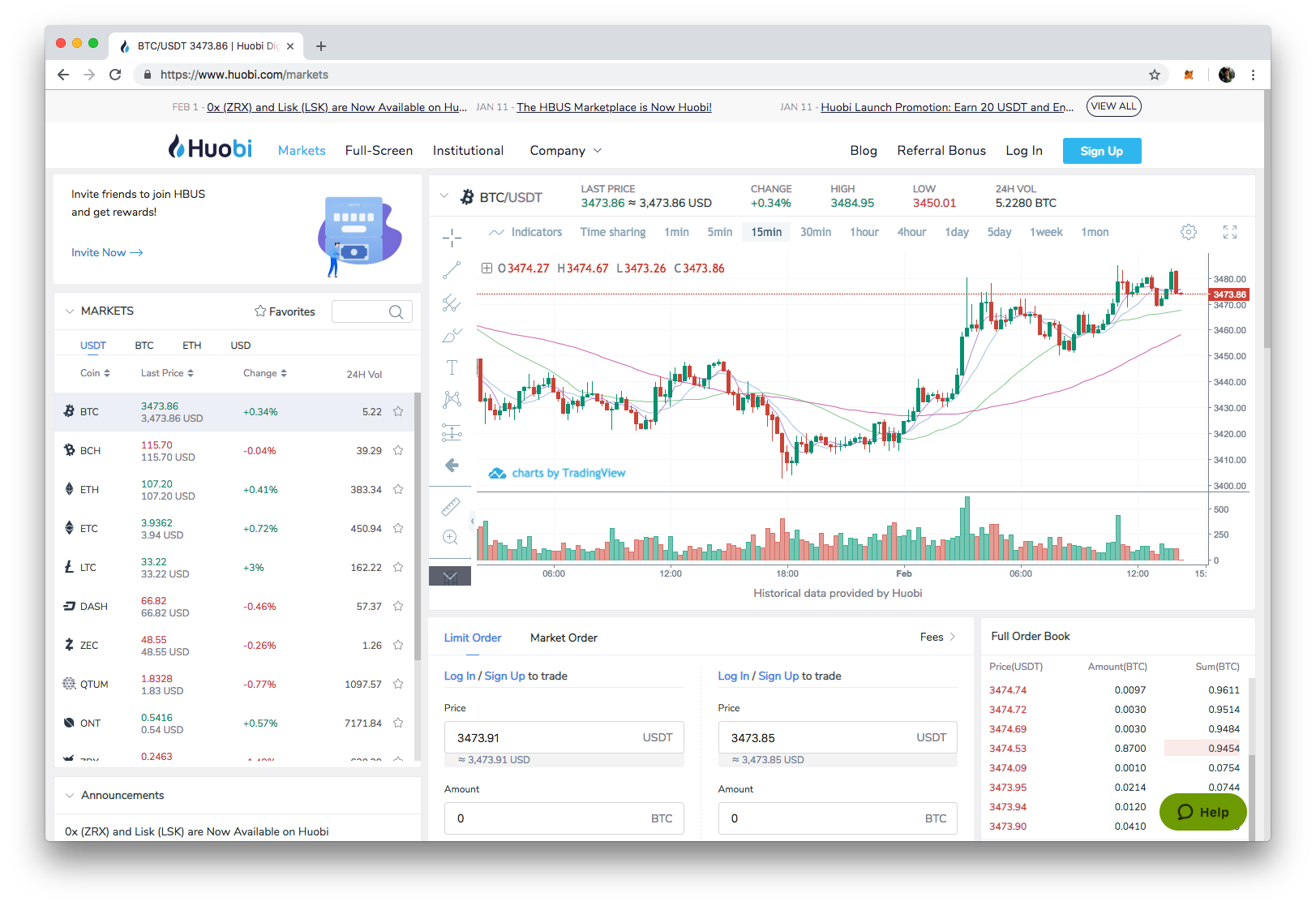Click Log In in header
Image resolution: width=1316 pixels, height=906 pixels.
pos(1024,151)
